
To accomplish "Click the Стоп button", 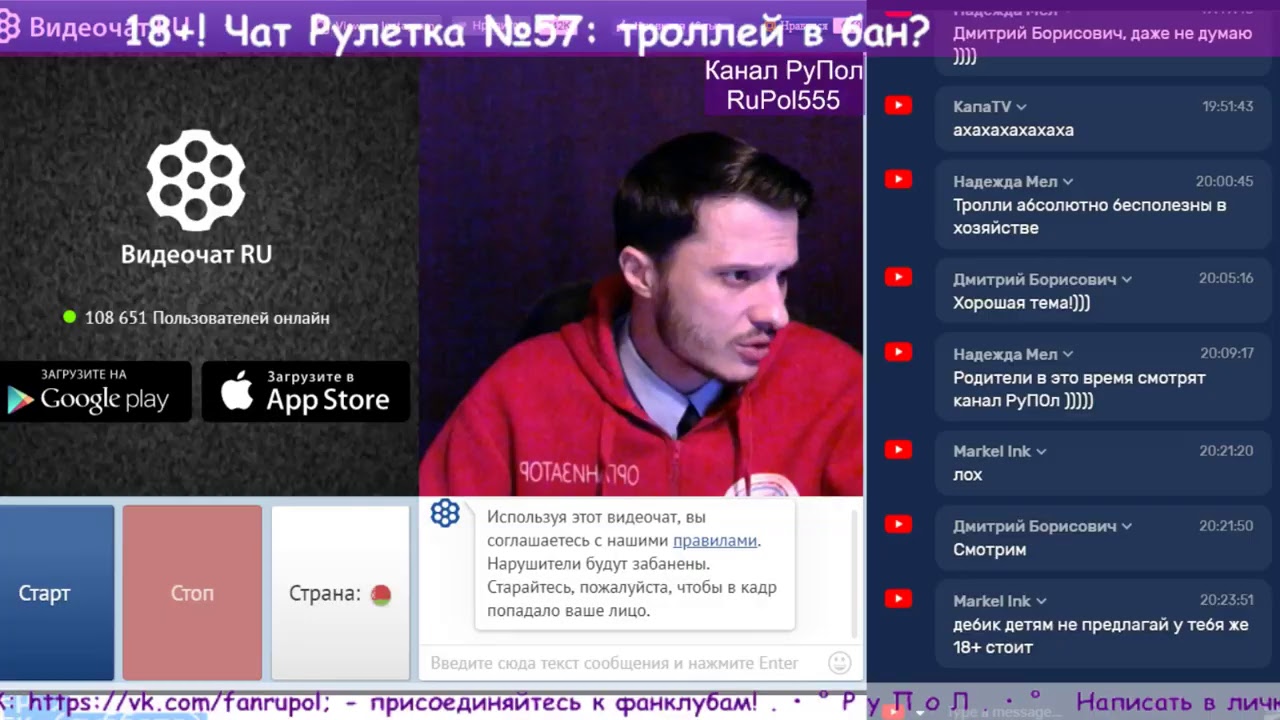I will (x=192, y=593).
